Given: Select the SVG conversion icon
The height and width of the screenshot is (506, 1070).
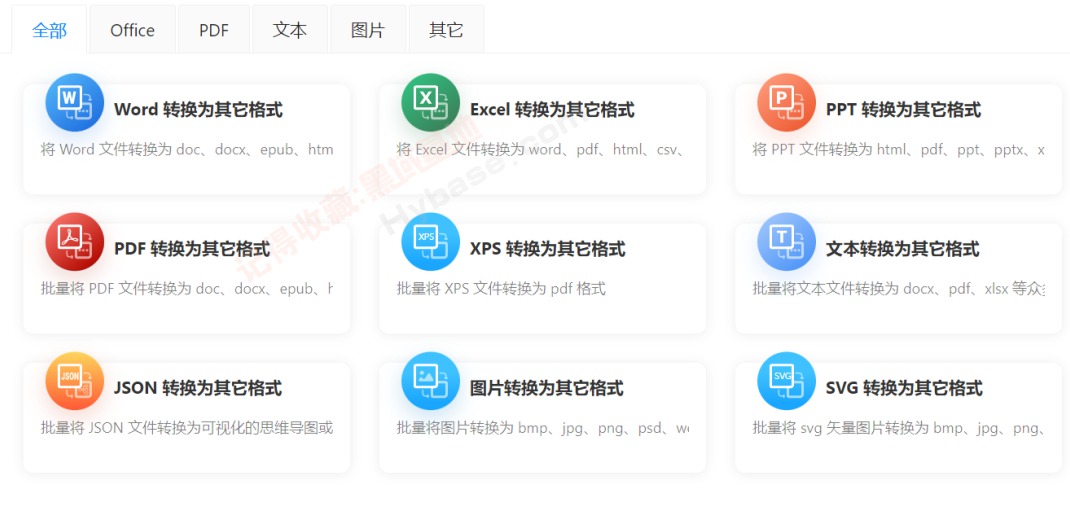Looking at the screenshot, I should point(787,381).
